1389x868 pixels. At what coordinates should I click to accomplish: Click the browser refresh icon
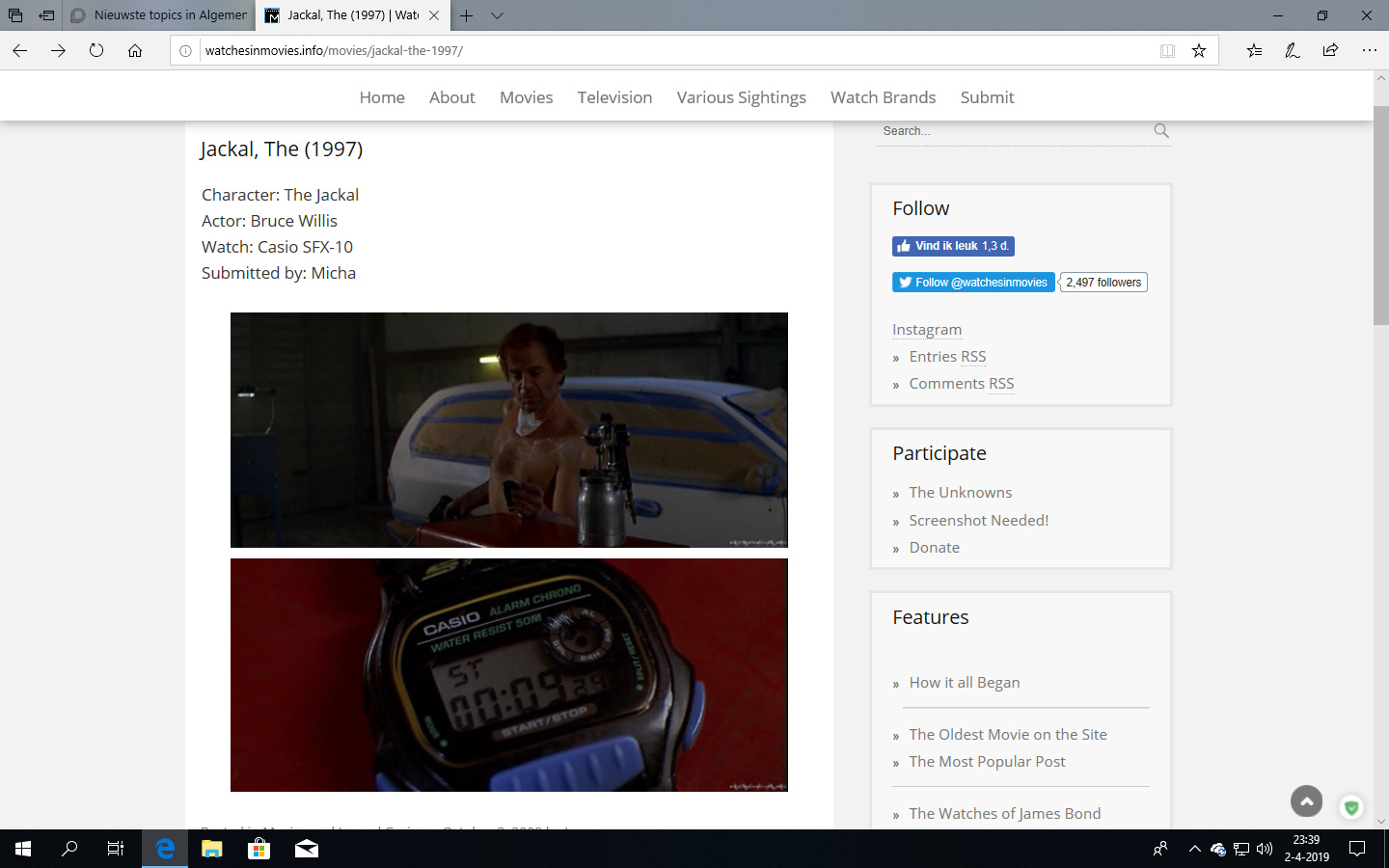click(96, 50)
